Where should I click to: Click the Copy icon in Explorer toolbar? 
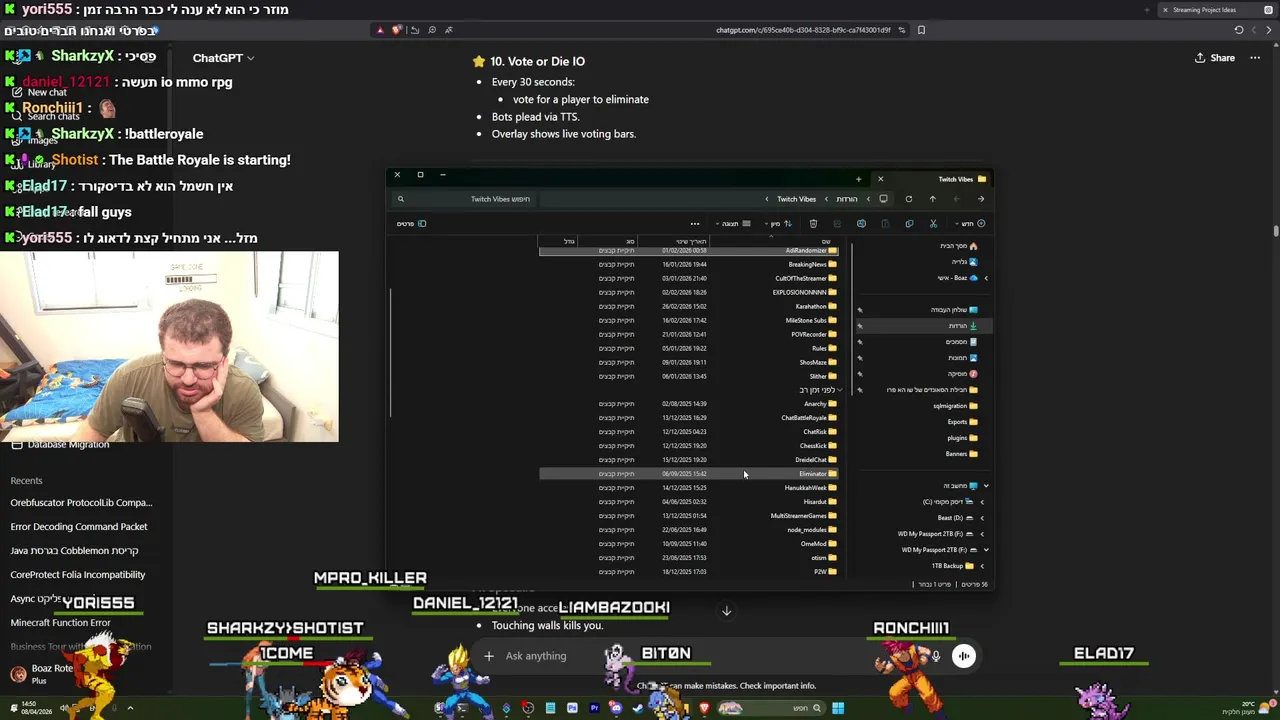tap(909, 223)
